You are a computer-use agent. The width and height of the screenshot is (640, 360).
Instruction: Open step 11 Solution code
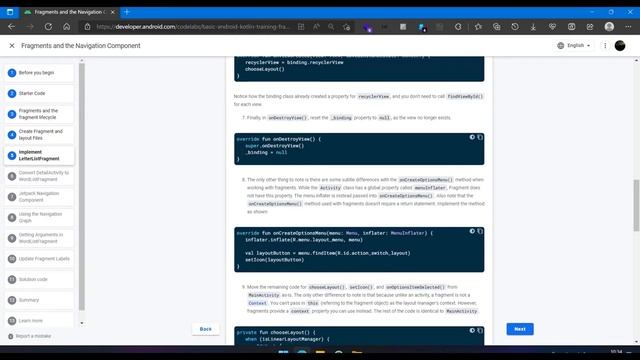39,280
